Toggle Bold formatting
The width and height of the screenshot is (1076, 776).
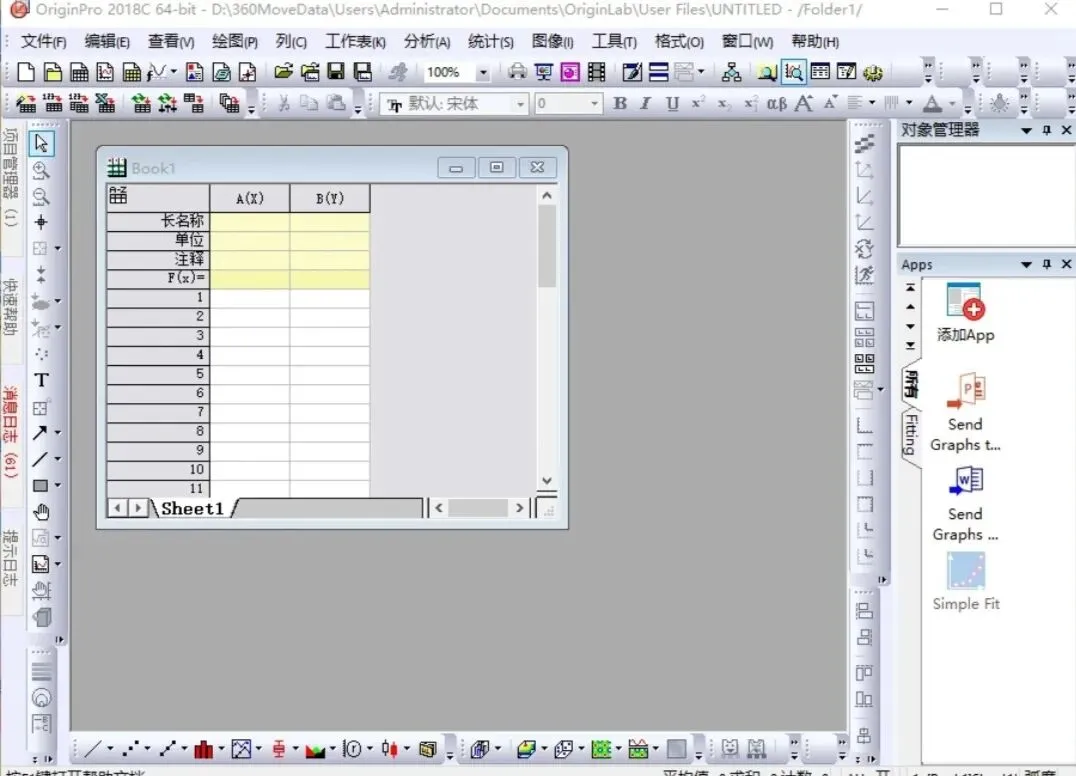point(620,104)
